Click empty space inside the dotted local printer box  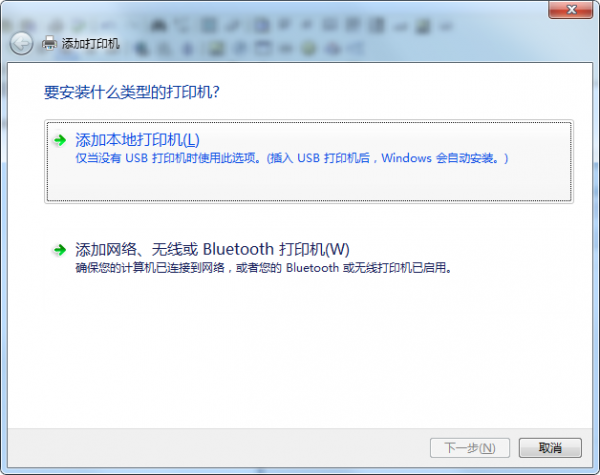pyautogui.click(x=308, y=183)
